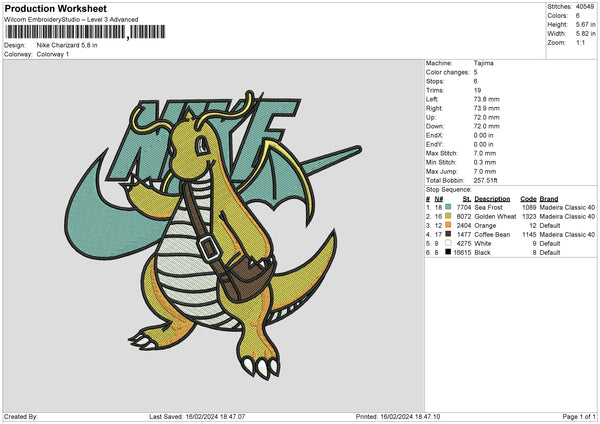This screenshot has height=424, width=600.
Task: Select the 'Page 1 of 1' footer text
Action: [x=579, y=417]
